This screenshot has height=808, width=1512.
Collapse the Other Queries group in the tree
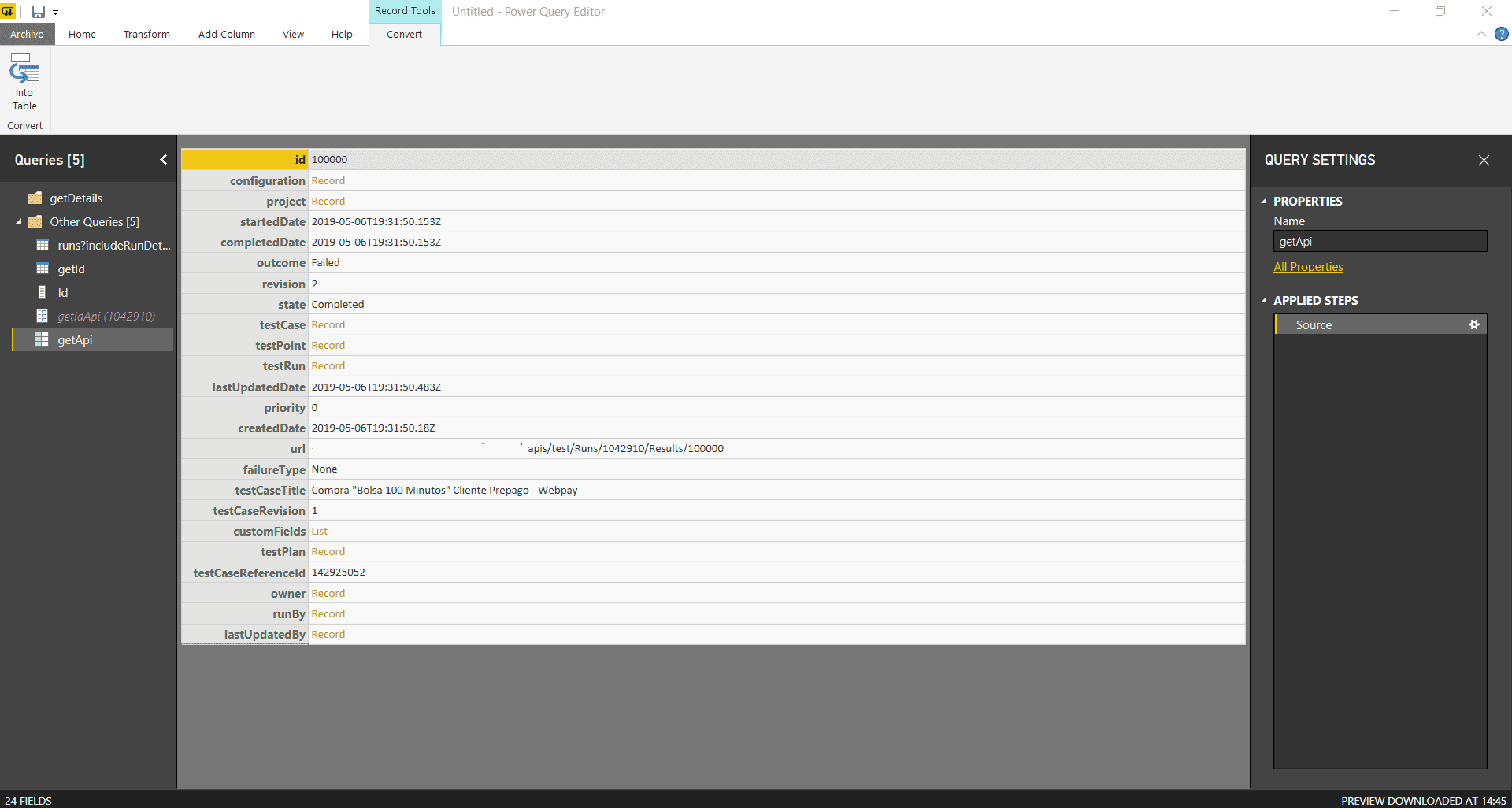coord(17,221)
